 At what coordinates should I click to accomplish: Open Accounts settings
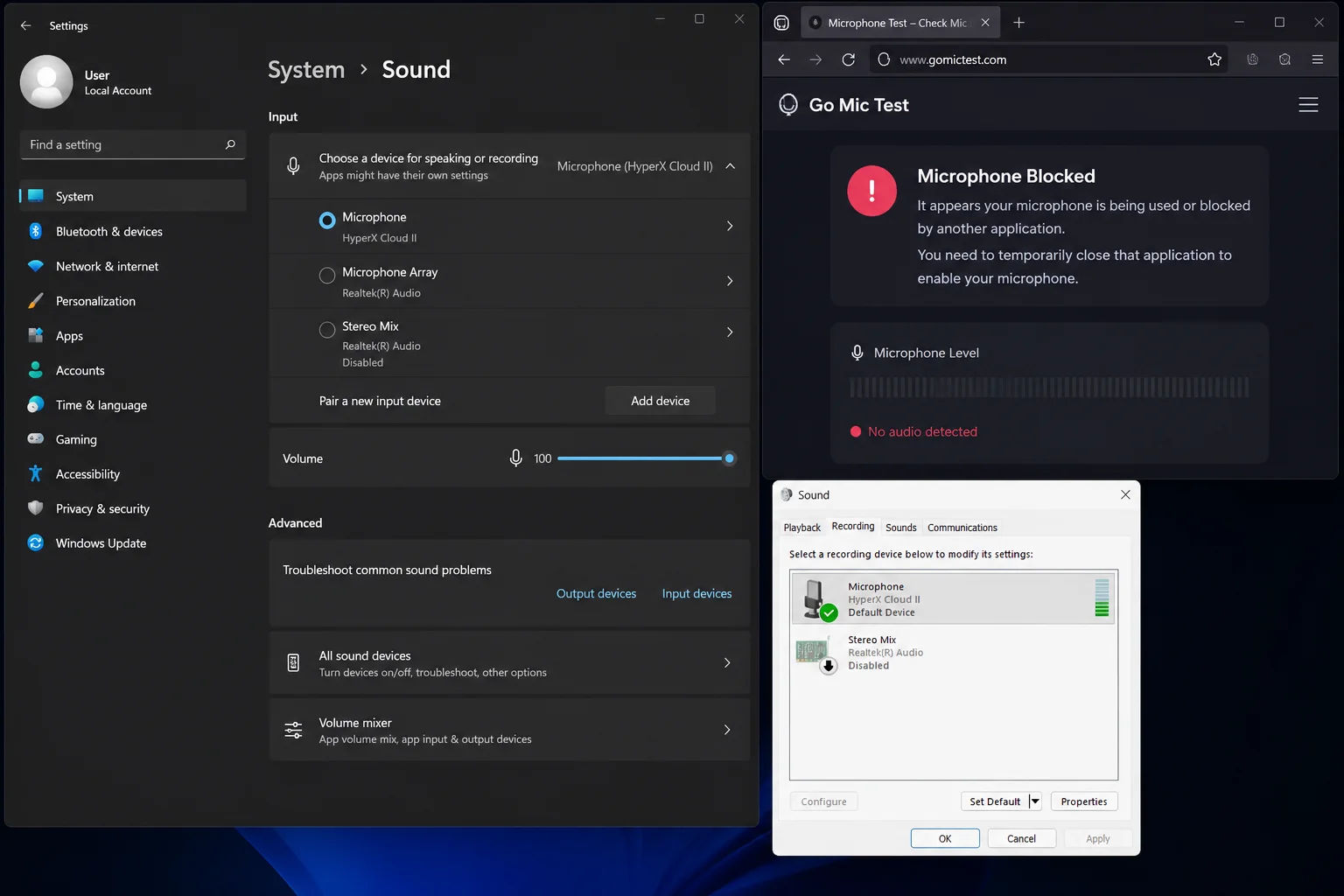(x=133, y=371)
